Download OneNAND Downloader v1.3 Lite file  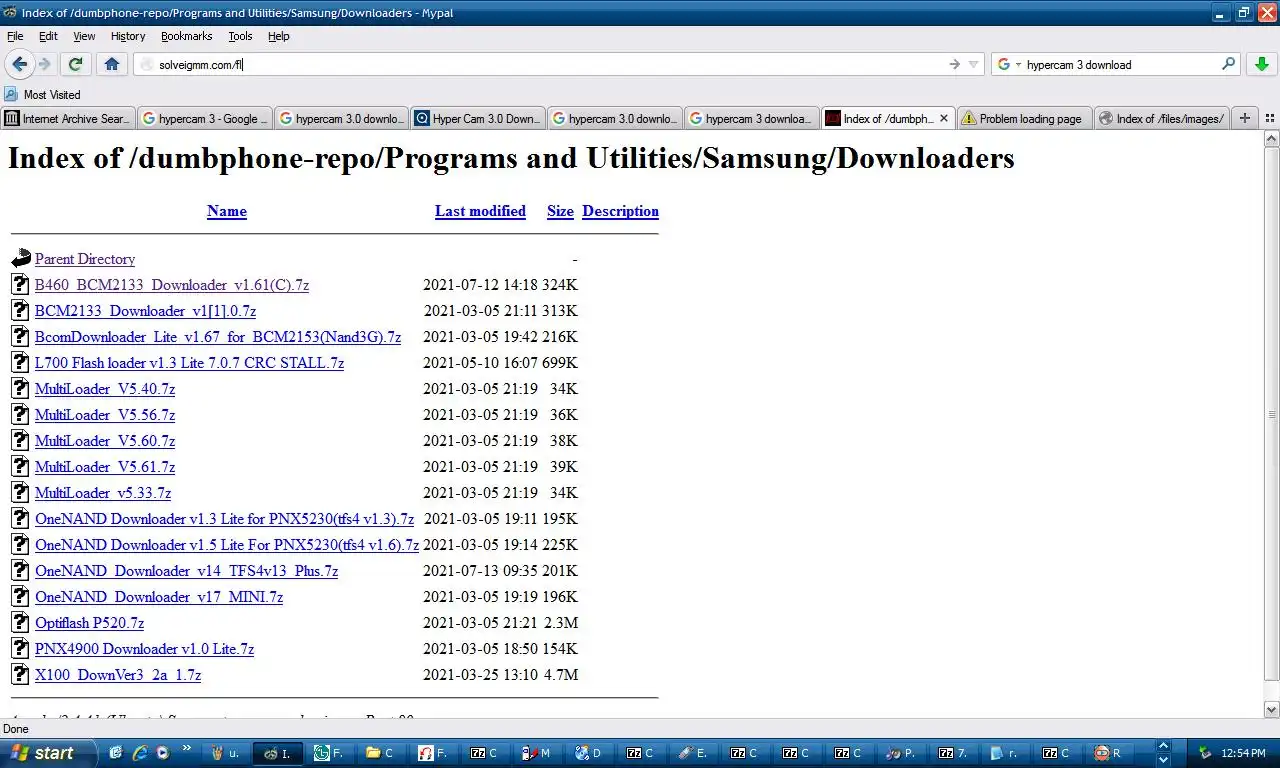pyautogui.click(x=224, y=519)
